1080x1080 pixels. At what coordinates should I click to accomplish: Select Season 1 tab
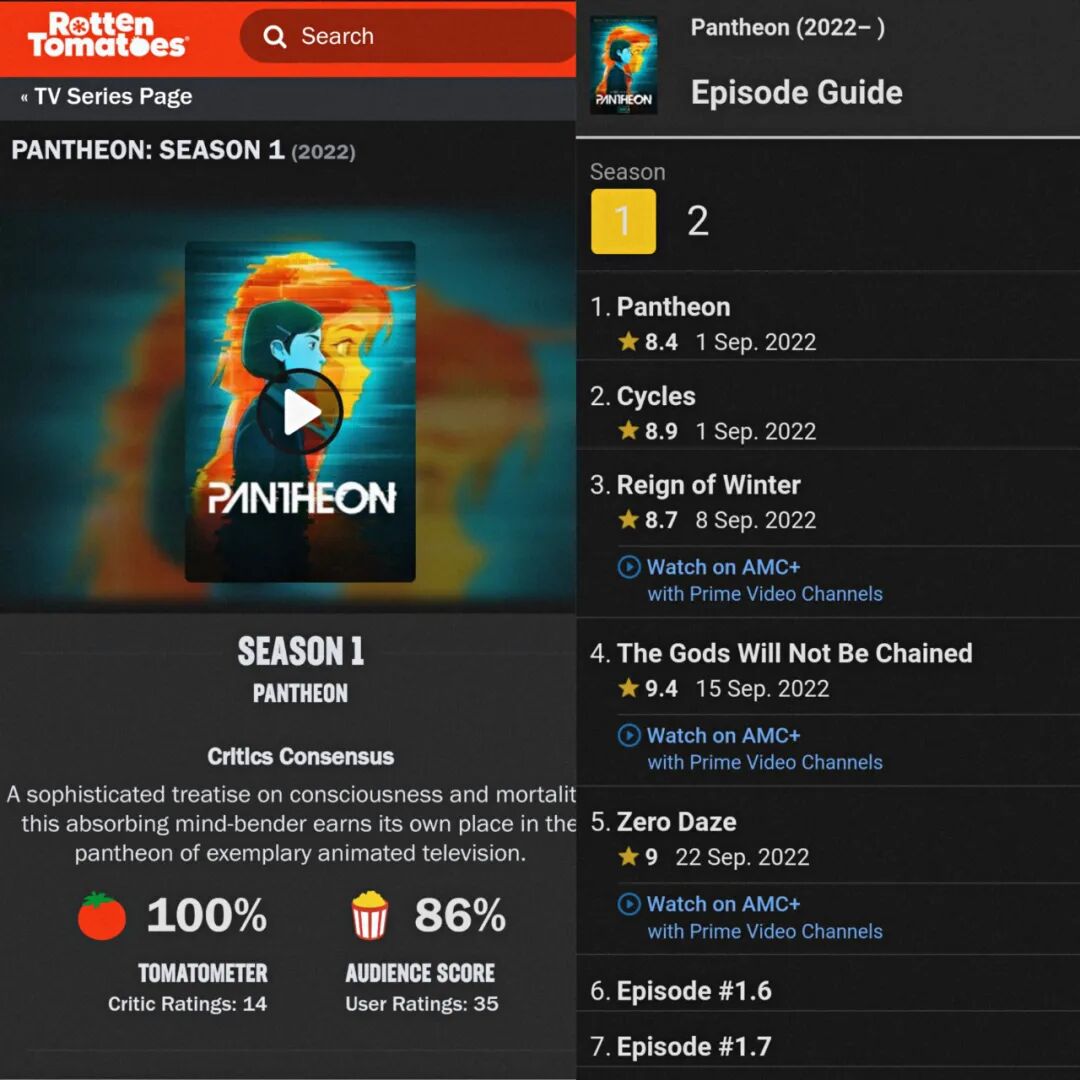click(x=623, y=222)
